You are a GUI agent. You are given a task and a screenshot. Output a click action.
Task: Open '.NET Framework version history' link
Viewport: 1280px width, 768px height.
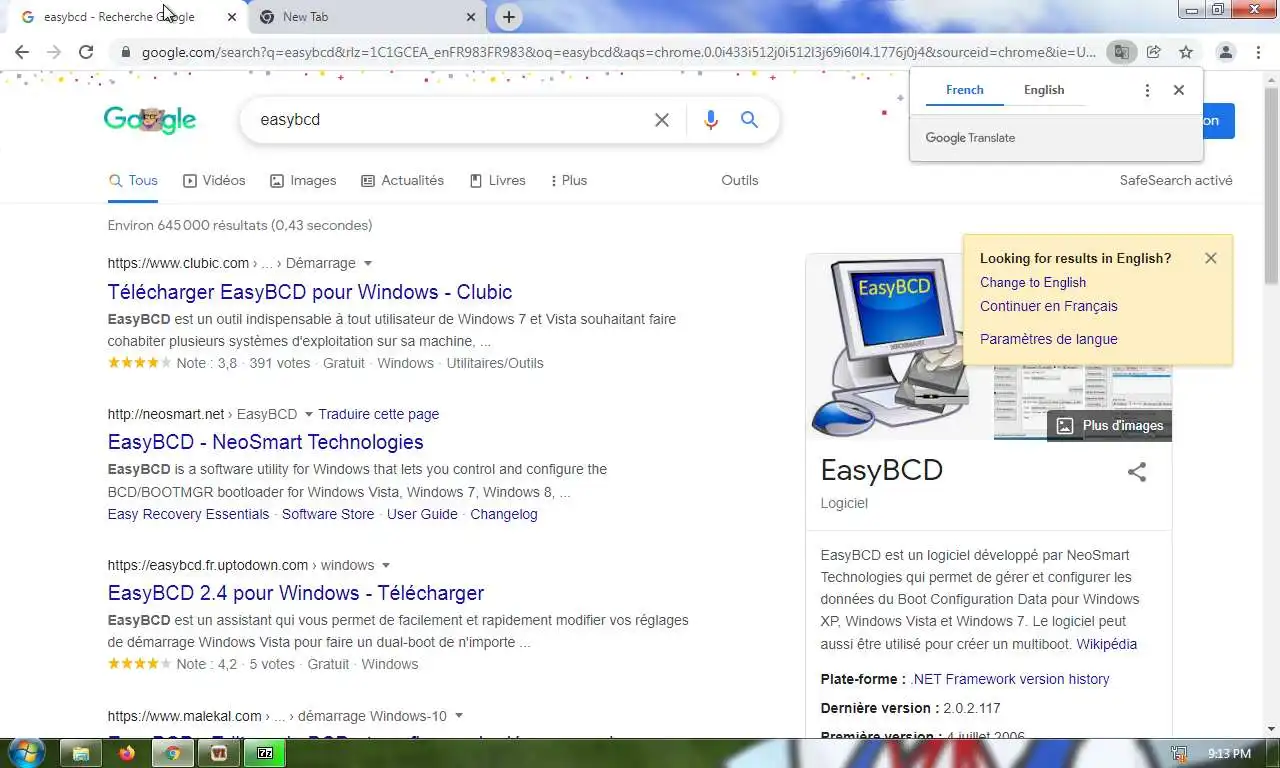[x=1010, y=679]
